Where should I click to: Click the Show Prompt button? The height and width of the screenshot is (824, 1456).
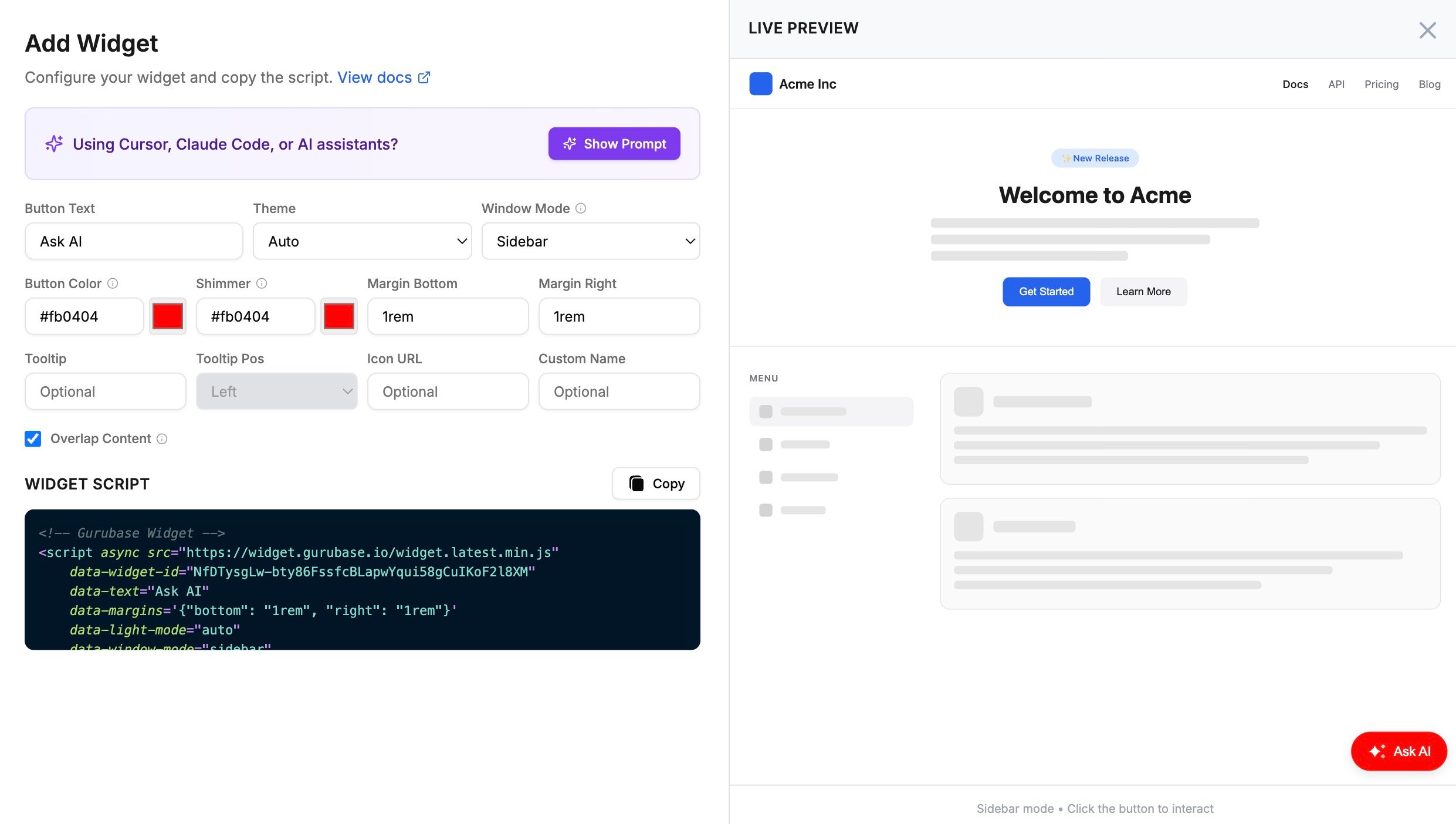tap(614, 144)
